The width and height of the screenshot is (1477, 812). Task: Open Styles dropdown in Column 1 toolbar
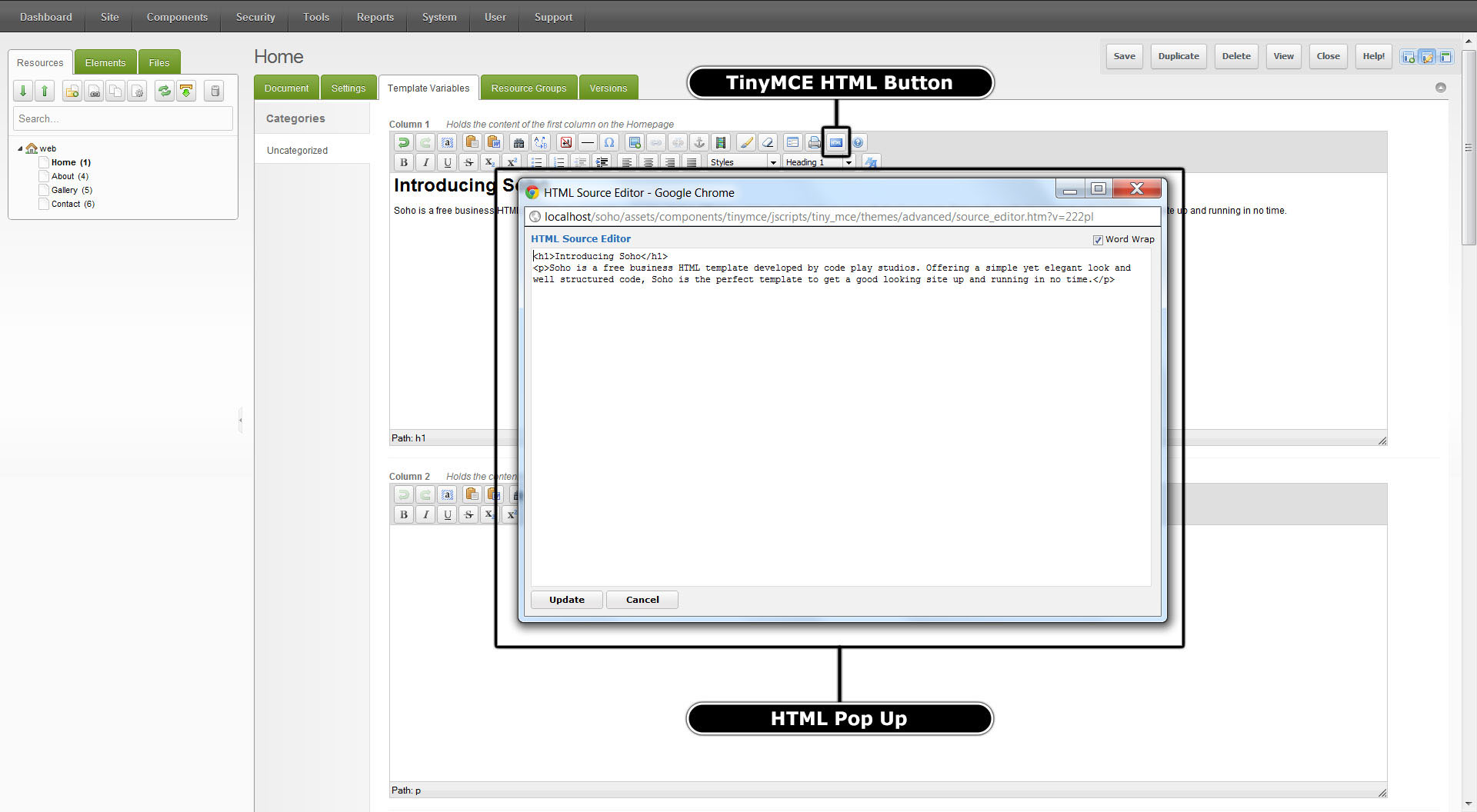(x=743, y=162)
